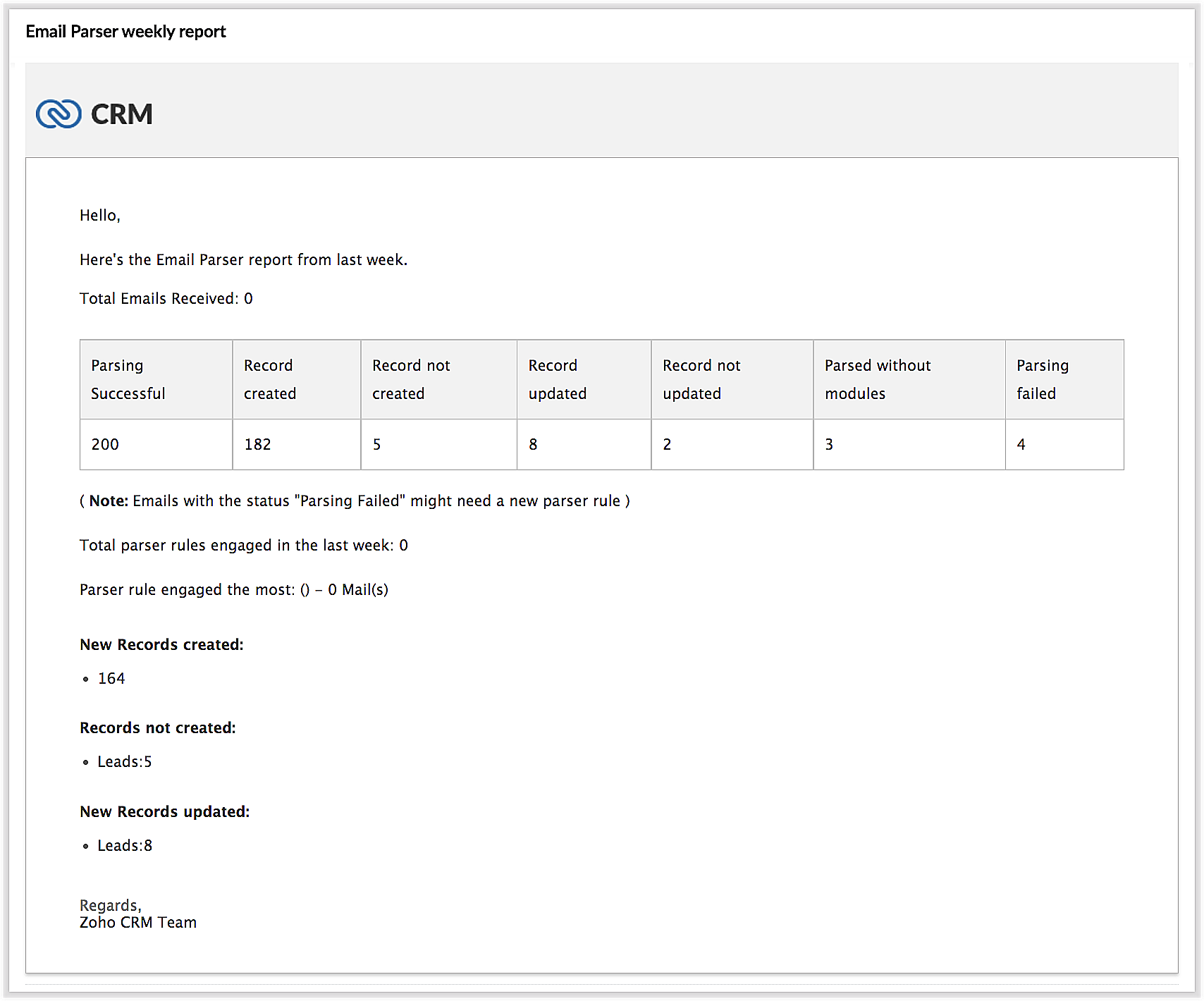Screen dimensions: 1204x1001
Task: Click the "Leads:8" bullet item
Action: pyautogui.click(x=125, y=845)
